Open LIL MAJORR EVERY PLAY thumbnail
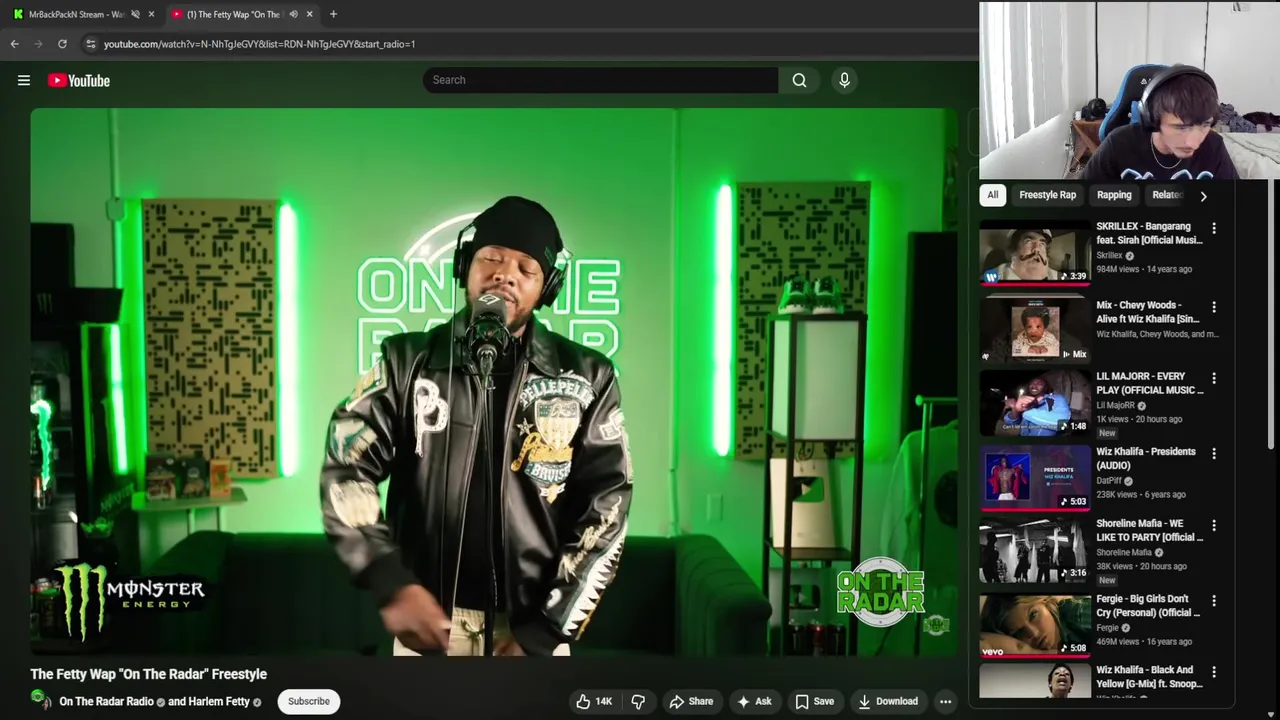Image resolution: width=1280 pixels, height=720 pixels. coord(1035,402)
